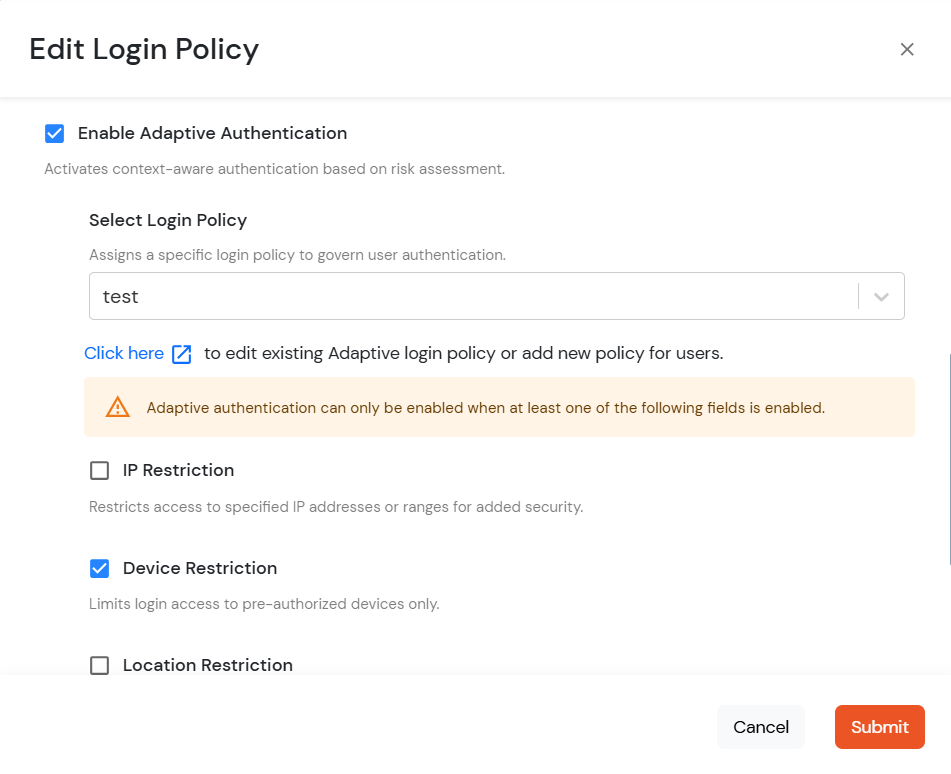Click the empty square icon beside Location Restriction
Image resolution: width=951 pixels, height=774 pixels.
coord(99,664)
